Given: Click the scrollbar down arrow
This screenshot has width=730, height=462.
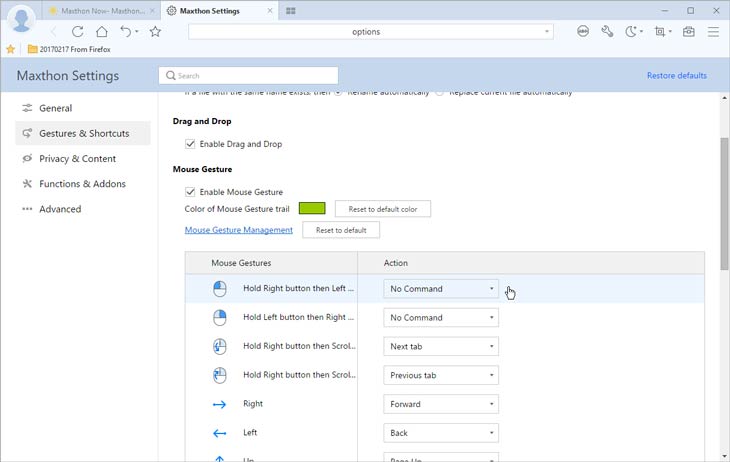Looking at the screenshot, I should (724, 456).
